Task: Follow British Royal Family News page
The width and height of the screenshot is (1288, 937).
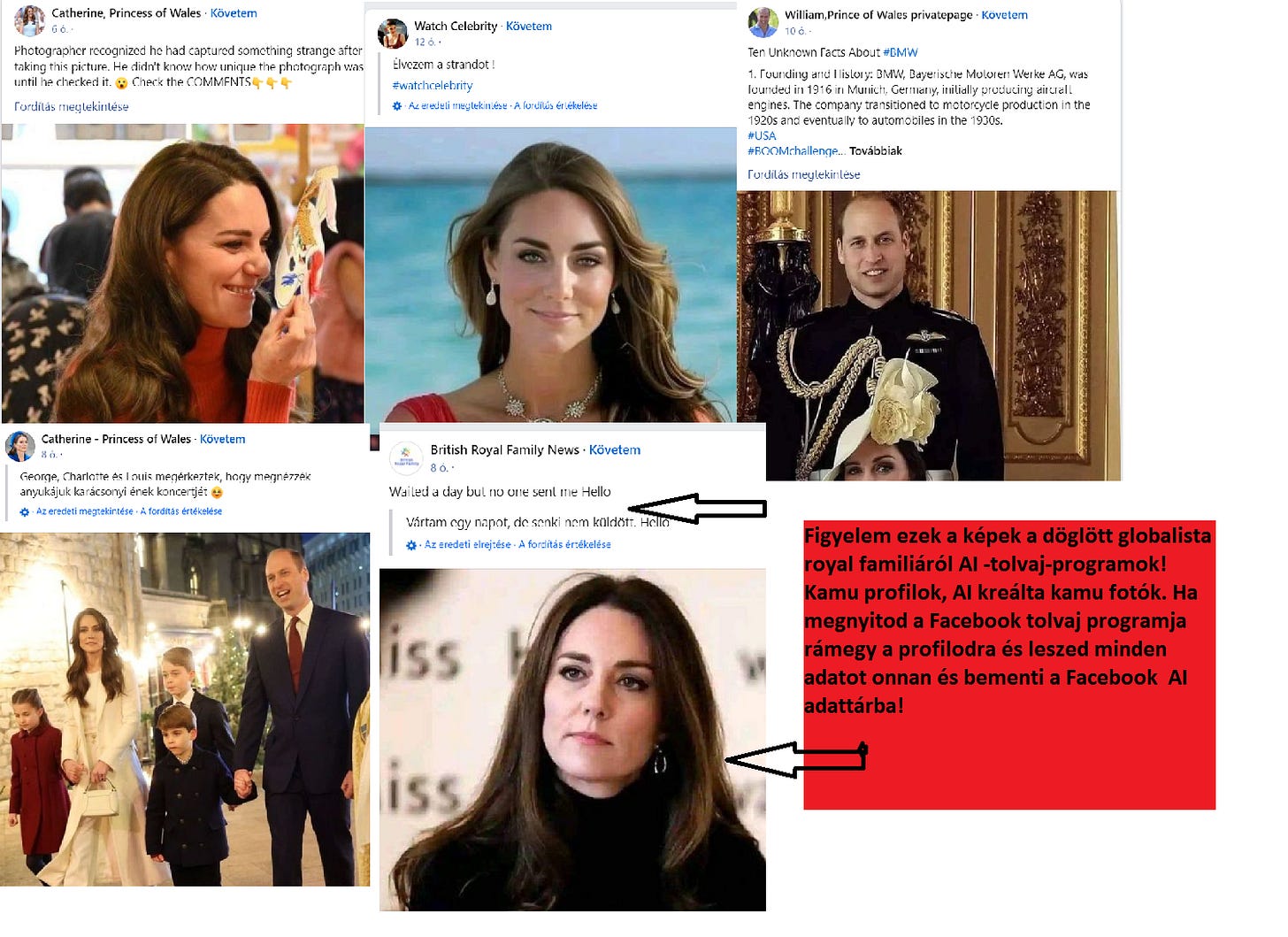Action: (615, 449)
